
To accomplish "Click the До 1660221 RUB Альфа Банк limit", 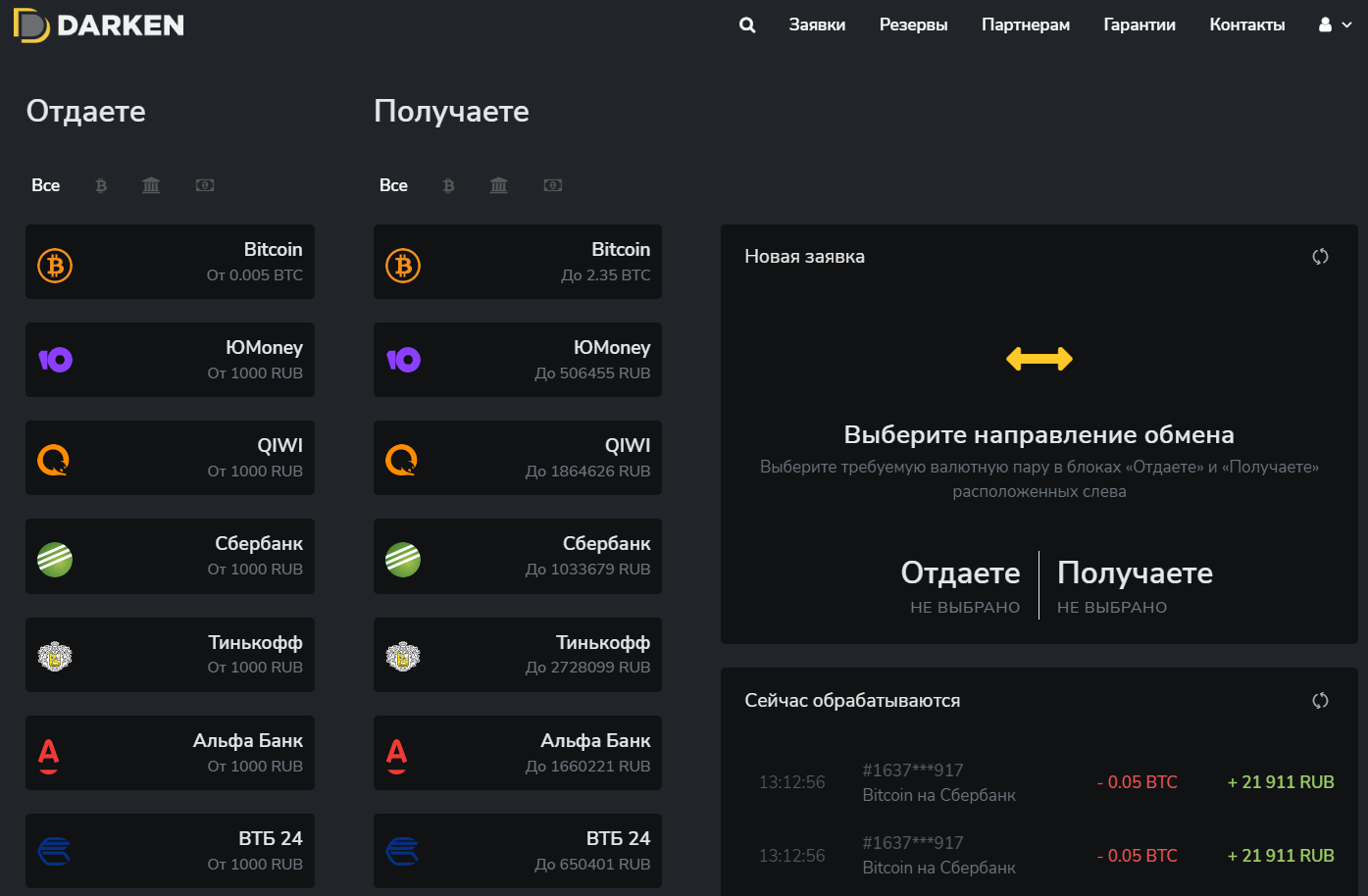I will coord(587,767).
